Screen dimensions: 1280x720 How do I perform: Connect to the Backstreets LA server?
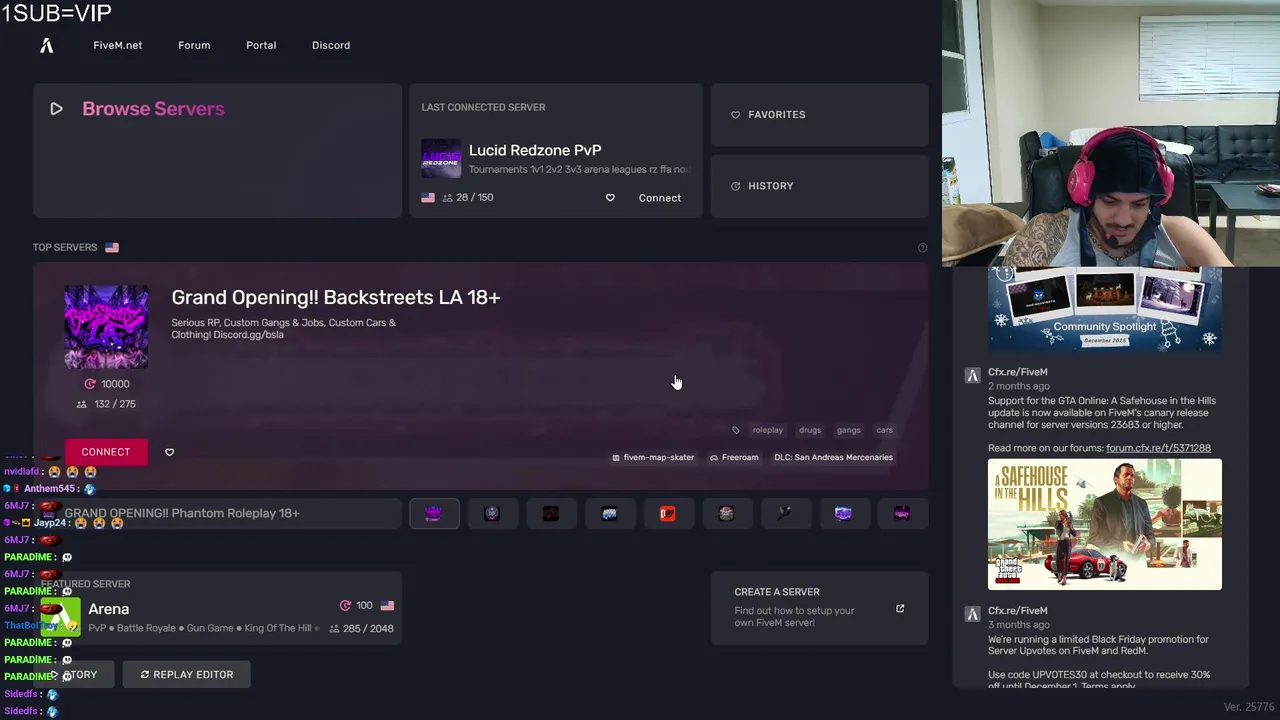click(x=106, y=452)
